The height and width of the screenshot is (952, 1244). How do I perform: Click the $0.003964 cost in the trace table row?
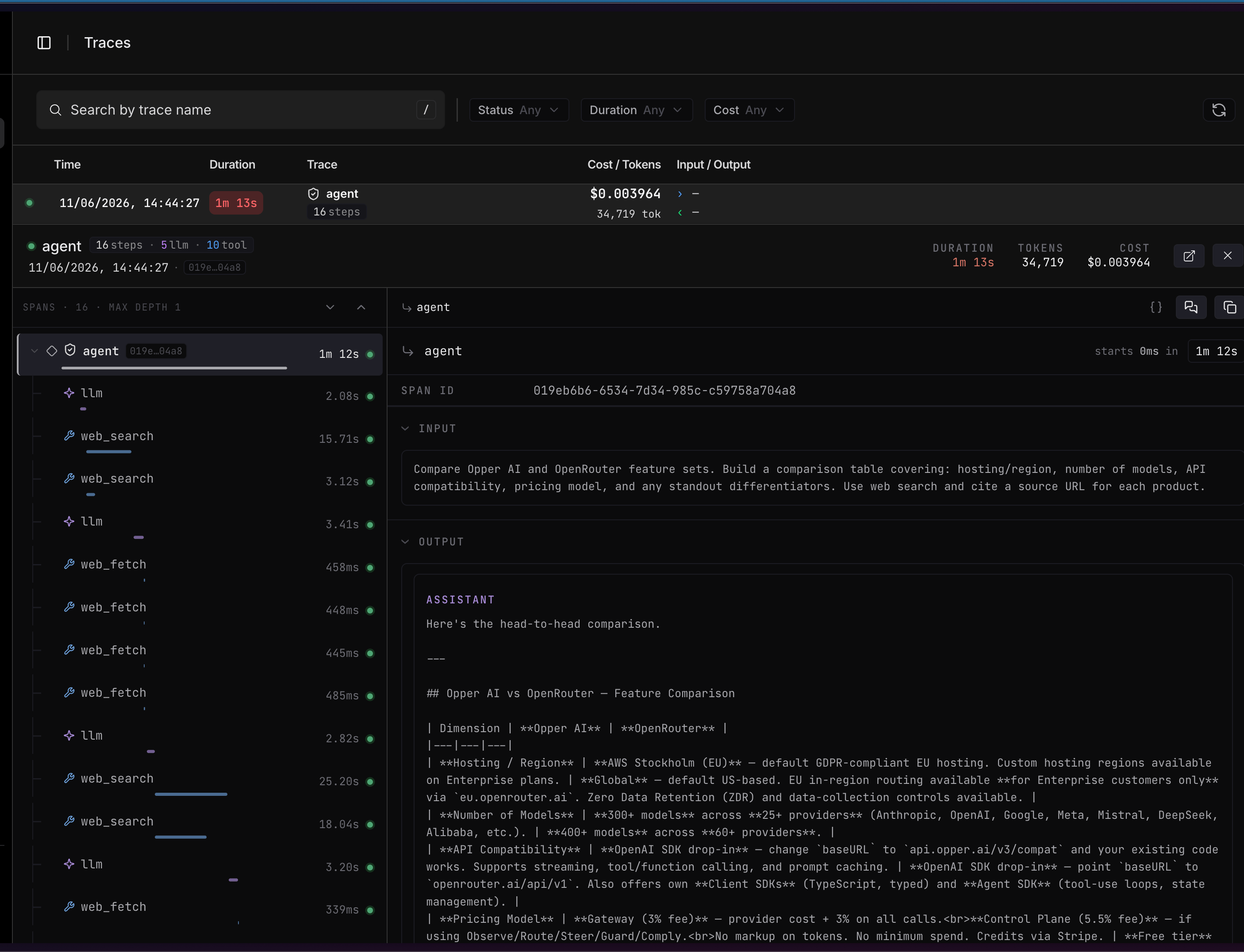click(625, 194)
